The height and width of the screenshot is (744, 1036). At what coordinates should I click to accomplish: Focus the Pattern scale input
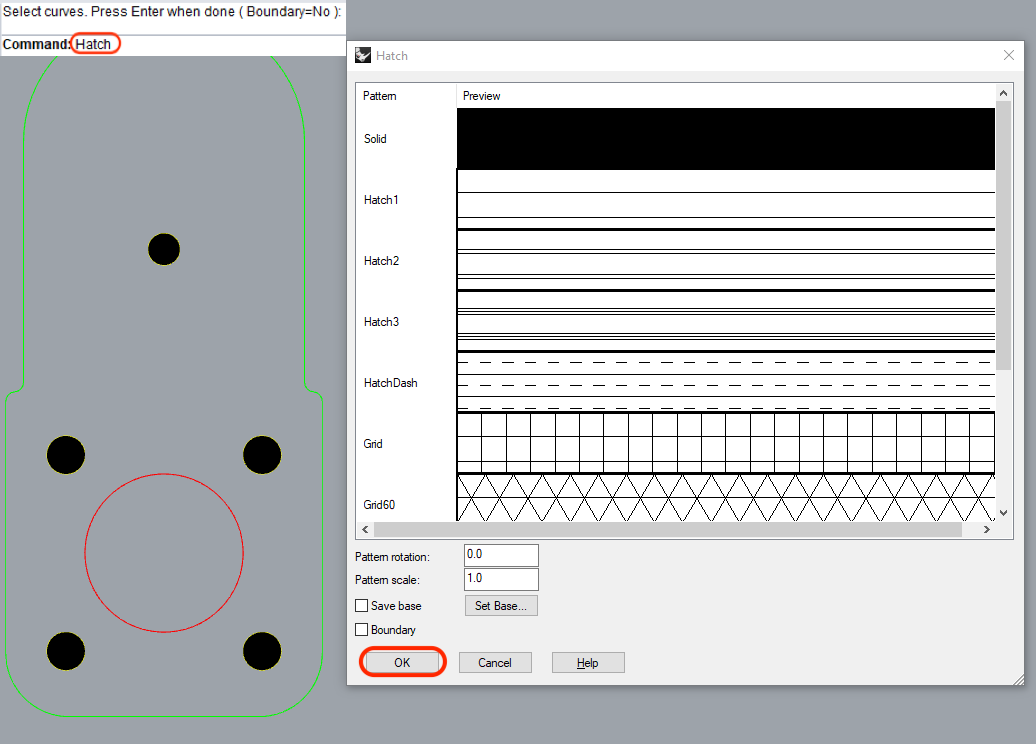[x=501, y=580]
